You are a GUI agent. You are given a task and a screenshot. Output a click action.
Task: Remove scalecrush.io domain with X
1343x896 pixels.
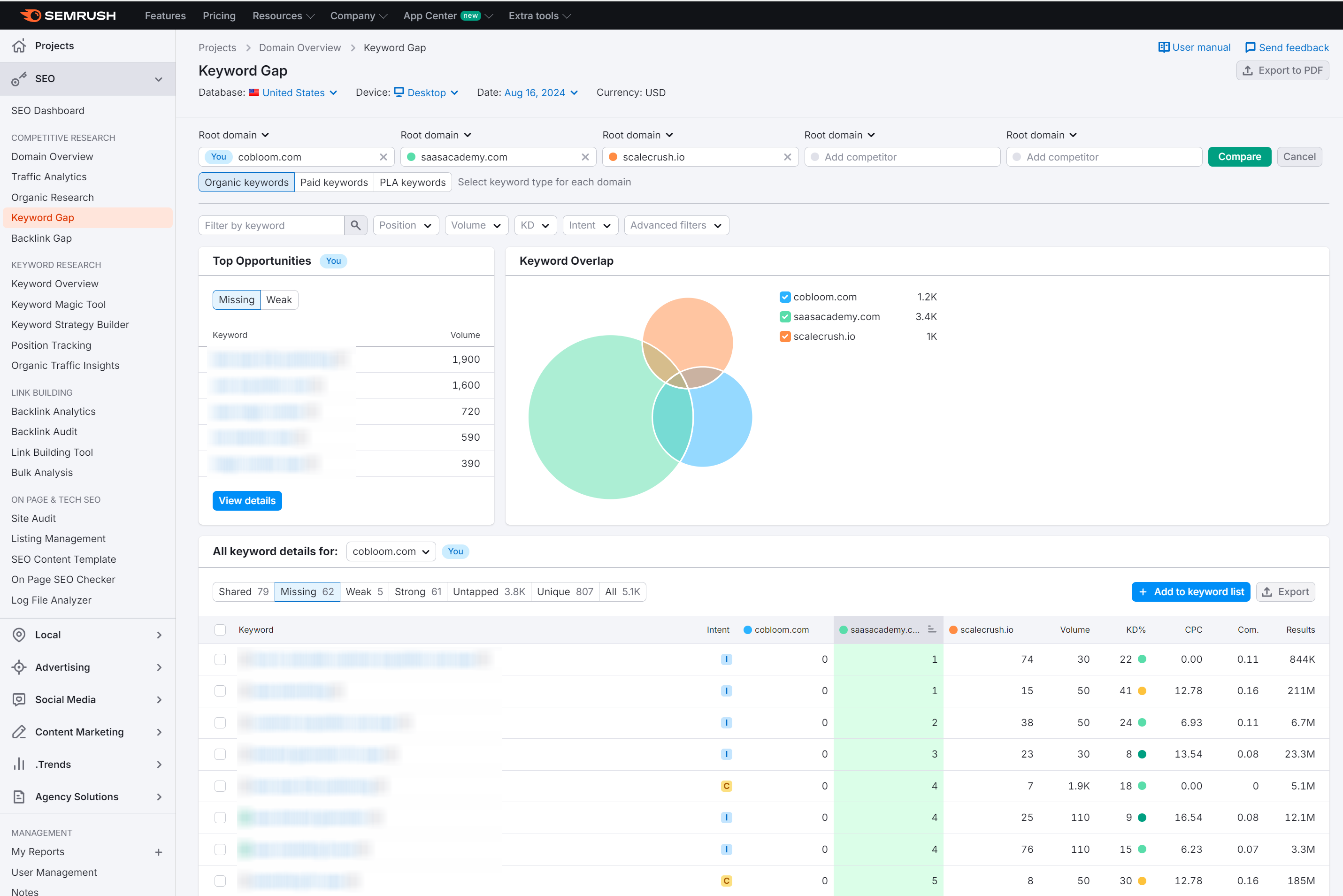[x=788, y=157]
